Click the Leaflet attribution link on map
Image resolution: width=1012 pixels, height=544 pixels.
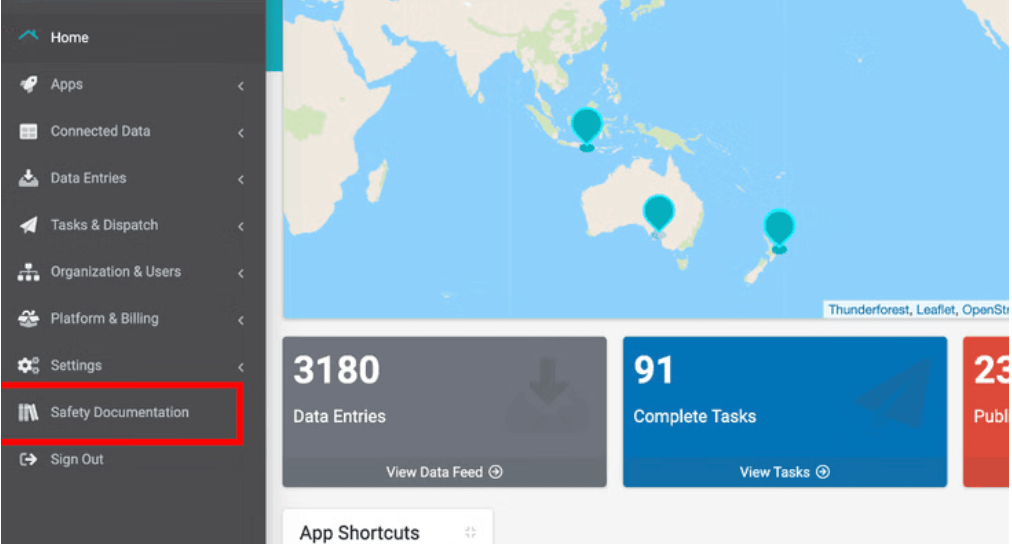[936, 310]
